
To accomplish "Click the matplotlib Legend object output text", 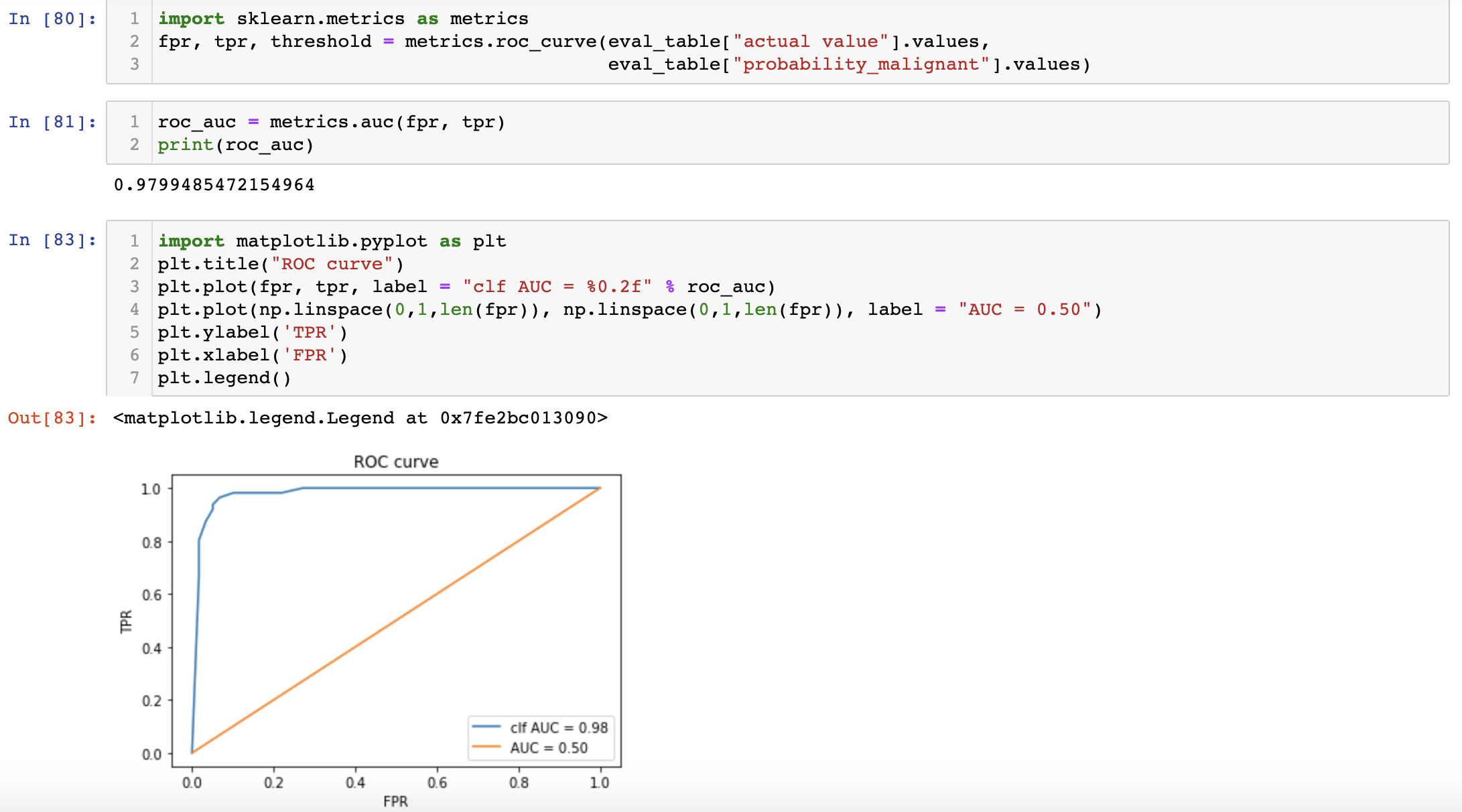I will [359, 417].
